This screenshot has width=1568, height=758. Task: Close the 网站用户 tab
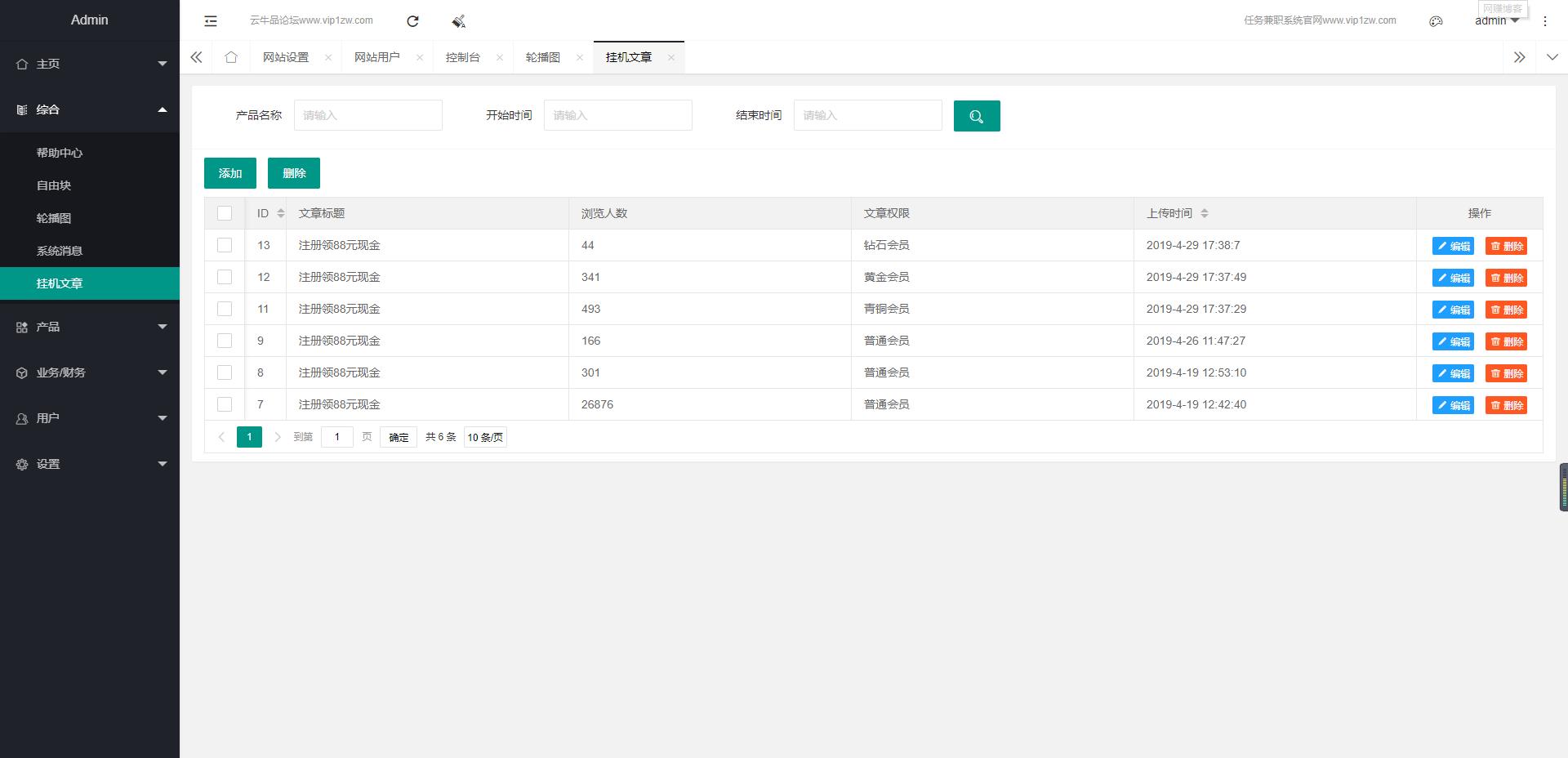pos(420,57)
